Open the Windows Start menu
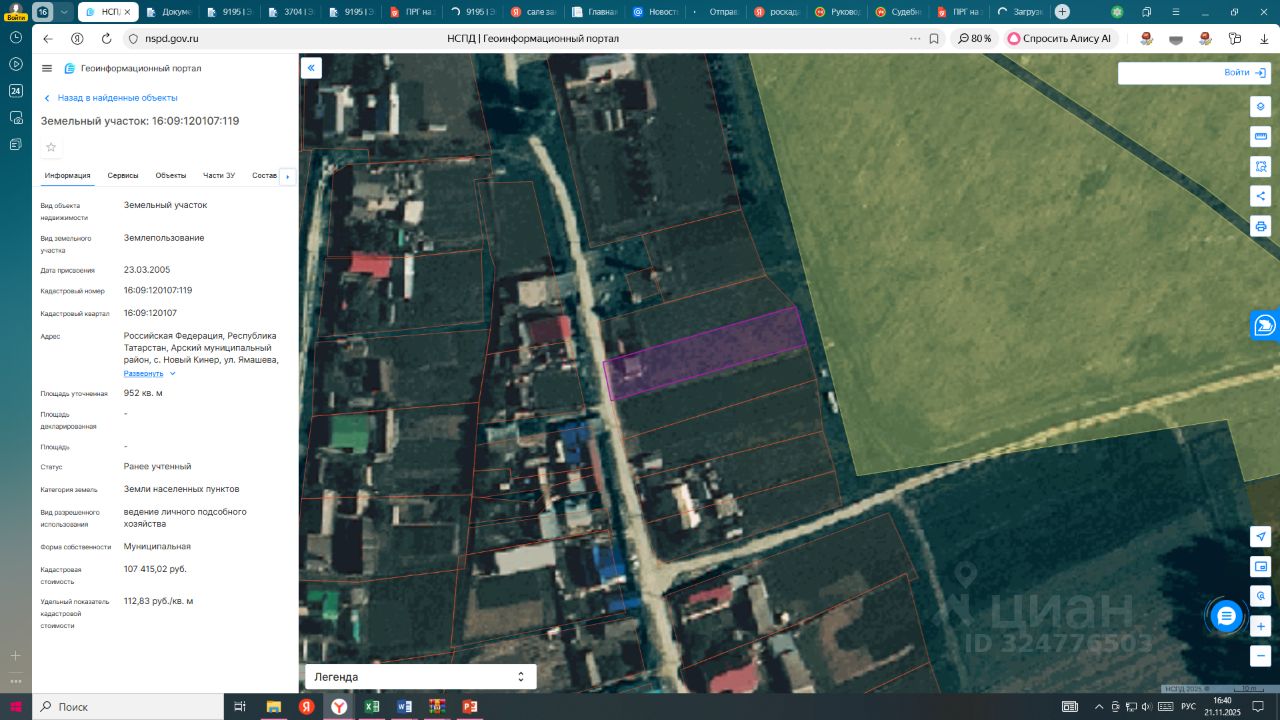Viewport: 1280px width, 720px height. [x=15, y=707]
